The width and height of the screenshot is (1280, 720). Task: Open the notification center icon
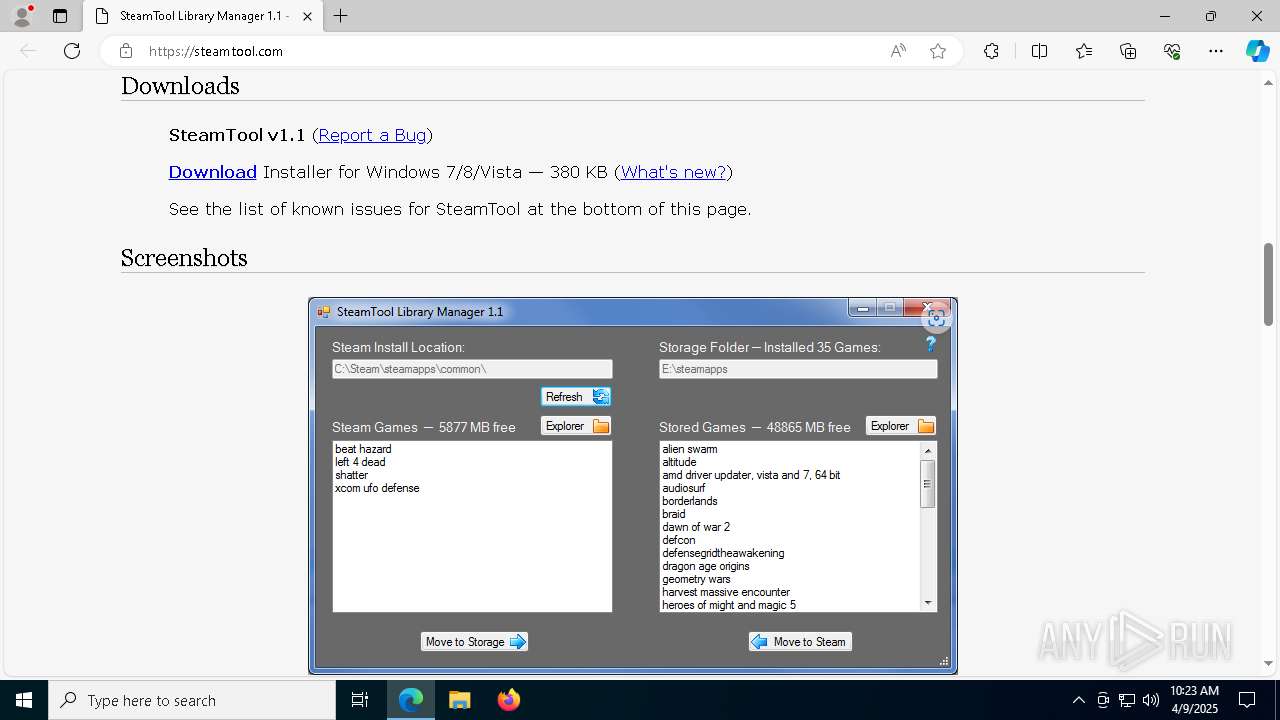(x=1247, y=700)
